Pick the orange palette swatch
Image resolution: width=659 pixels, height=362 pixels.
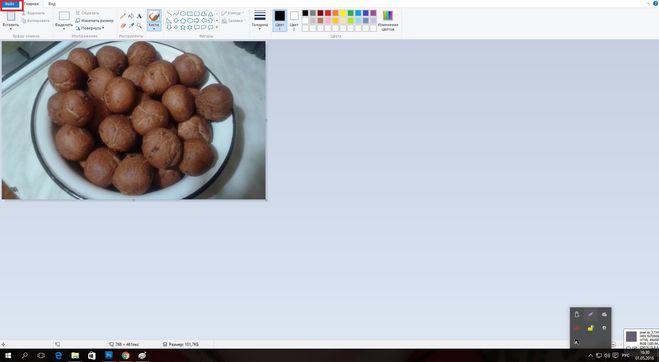(335, 13)
